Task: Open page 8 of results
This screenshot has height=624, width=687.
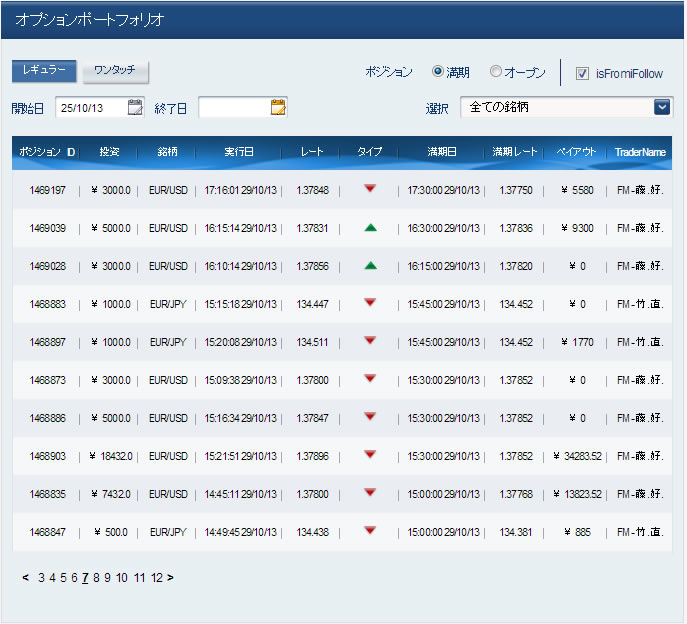Action: click(x=96, y=578)
